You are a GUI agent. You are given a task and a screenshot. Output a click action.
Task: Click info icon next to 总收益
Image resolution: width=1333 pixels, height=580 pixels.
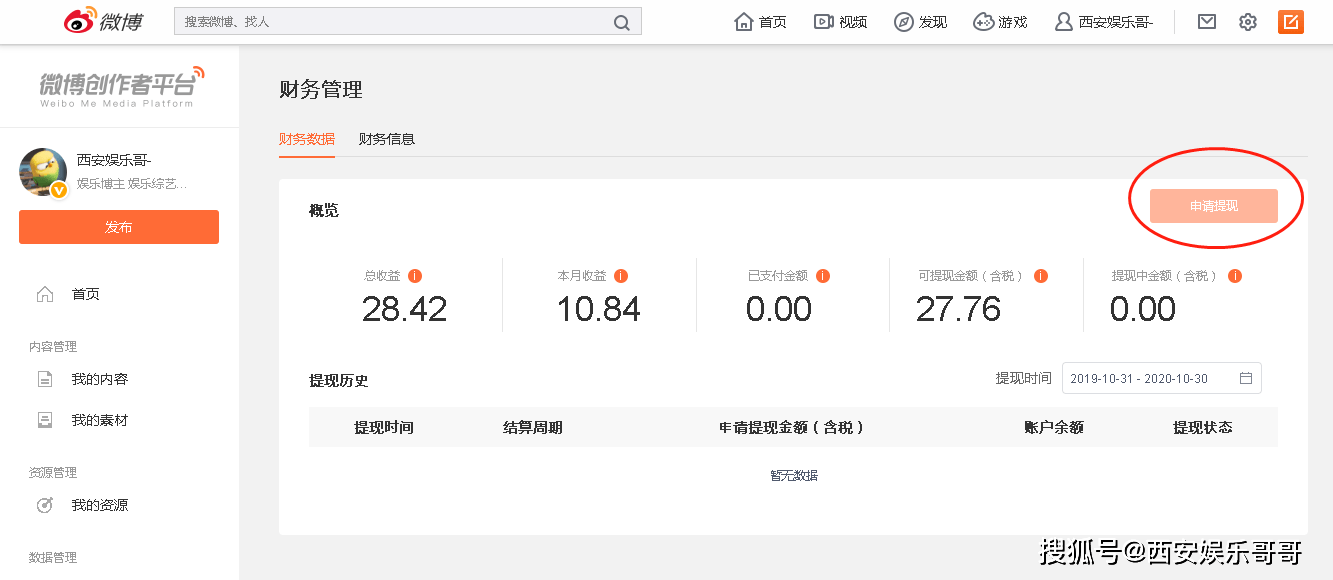(x=415, y=276)
